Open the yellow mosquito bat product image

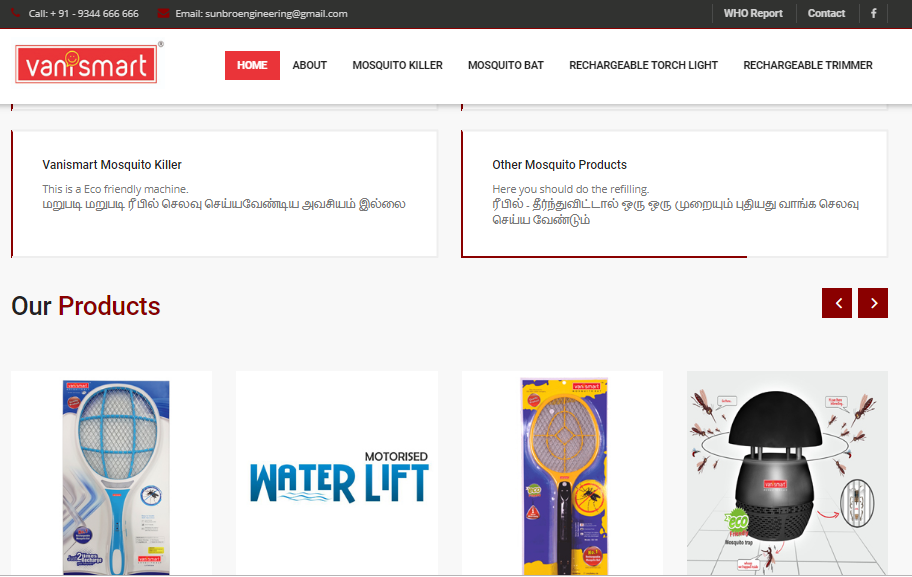[562, 473]
